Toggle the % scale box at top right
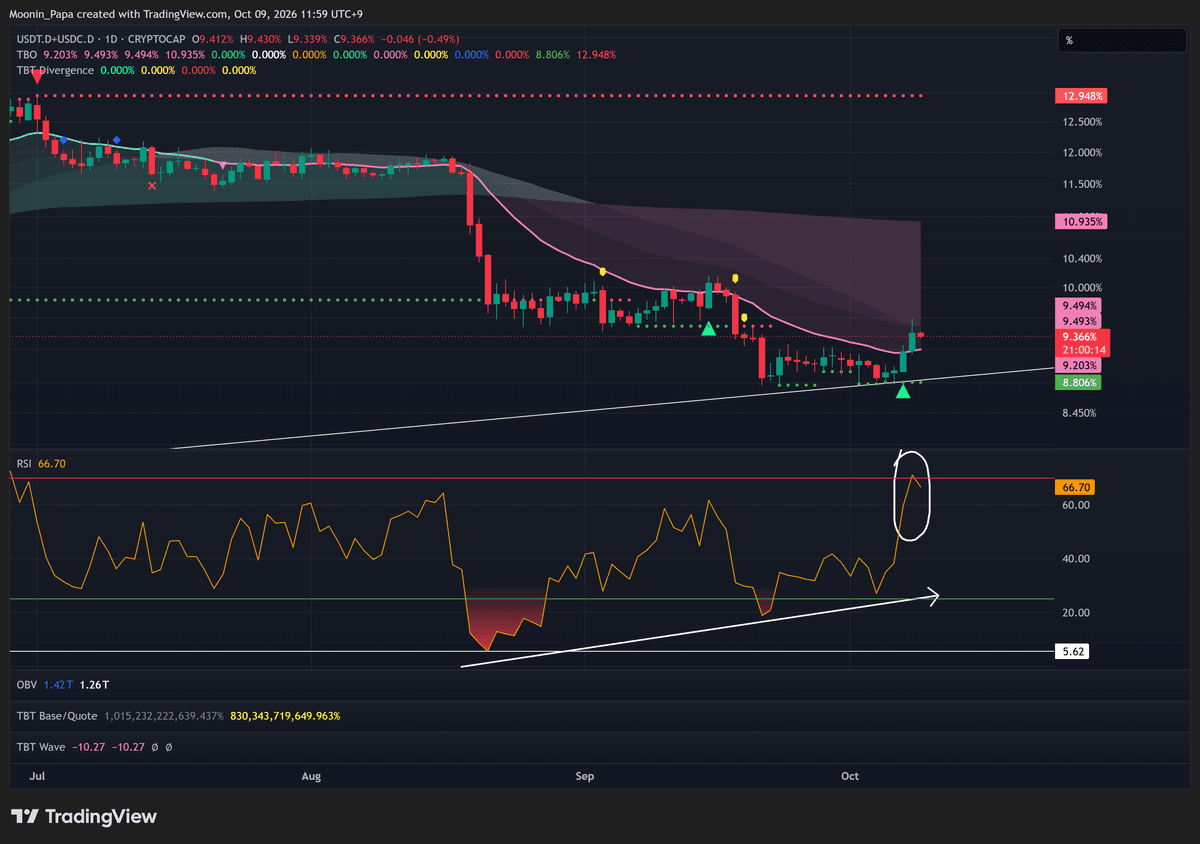Screen dimensions: 1200x844 point(1120,40)
